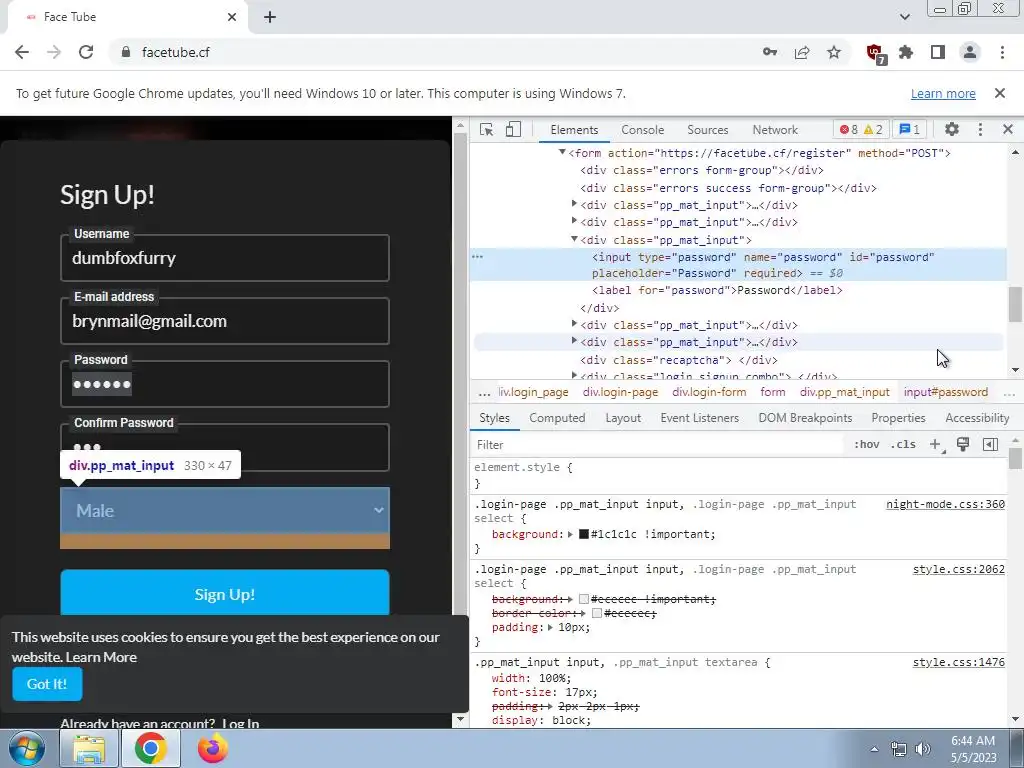
Task: Click the Styles Filter field
Action: 660,445
